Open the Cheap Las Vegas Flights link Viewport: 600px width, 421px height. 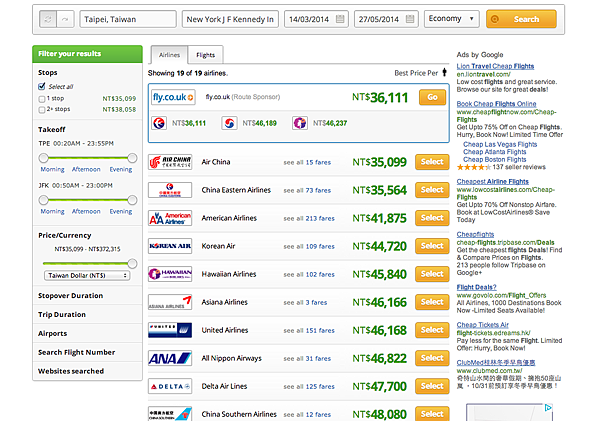point(500,144)
